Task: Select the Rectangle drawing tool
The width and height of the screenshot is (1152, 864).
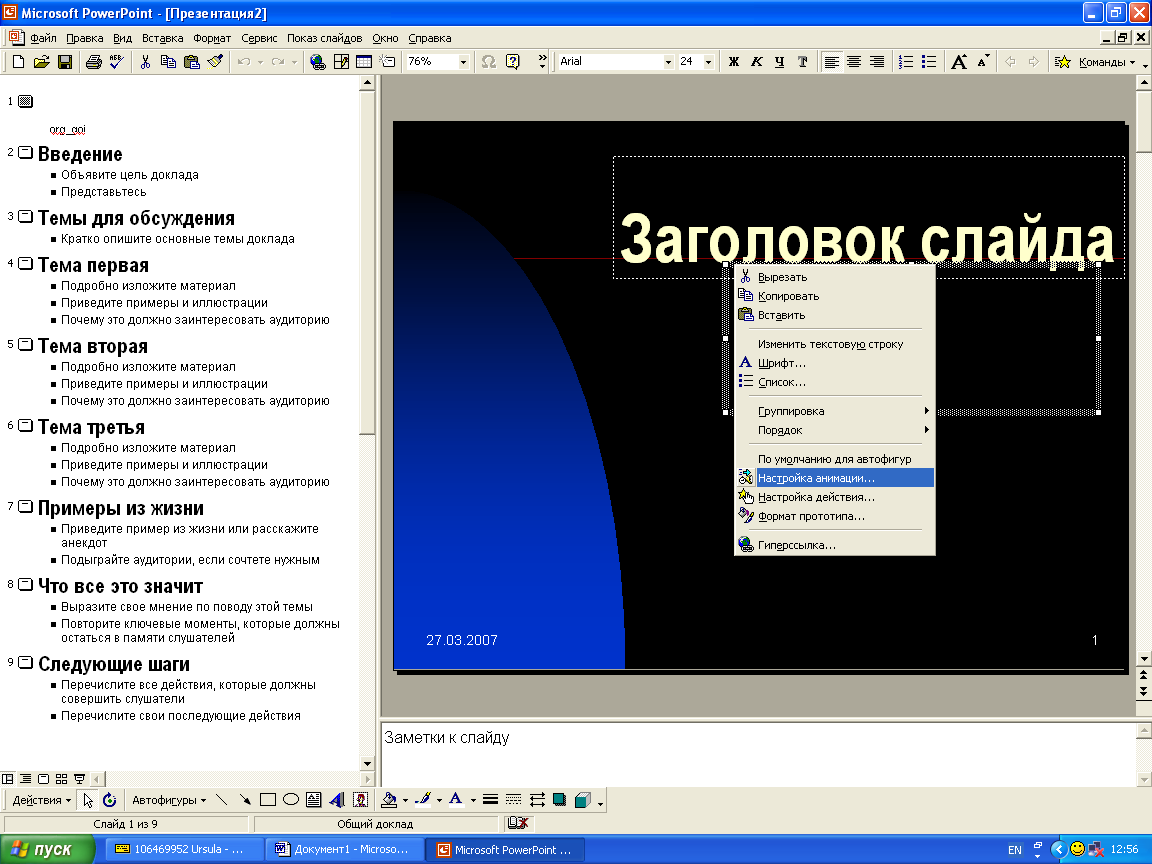Action: (x=268, y=800)
